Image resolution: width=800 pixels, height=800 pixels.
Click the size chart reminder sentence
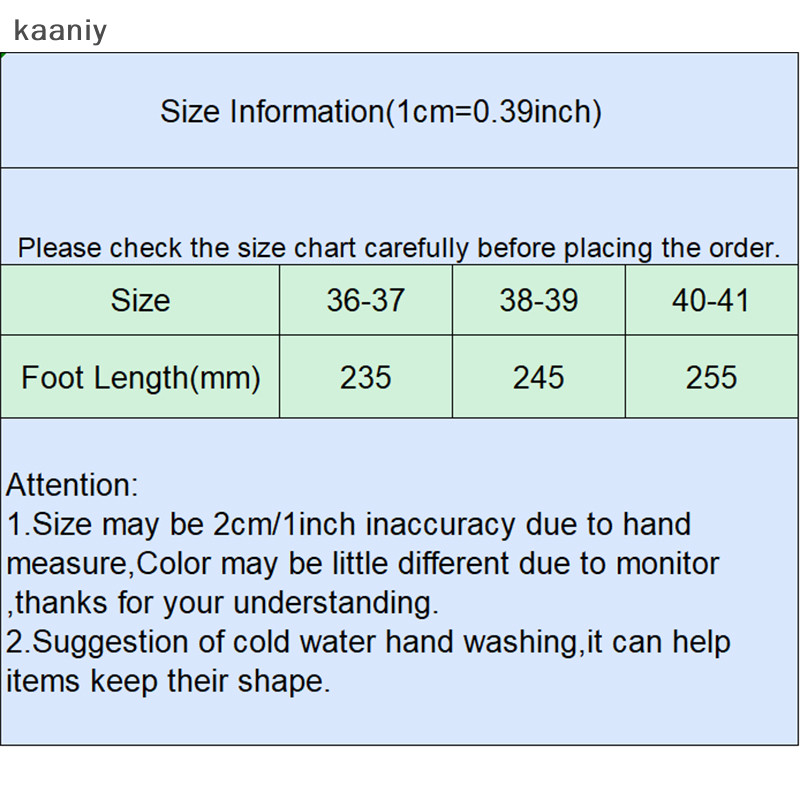[399, 248]
